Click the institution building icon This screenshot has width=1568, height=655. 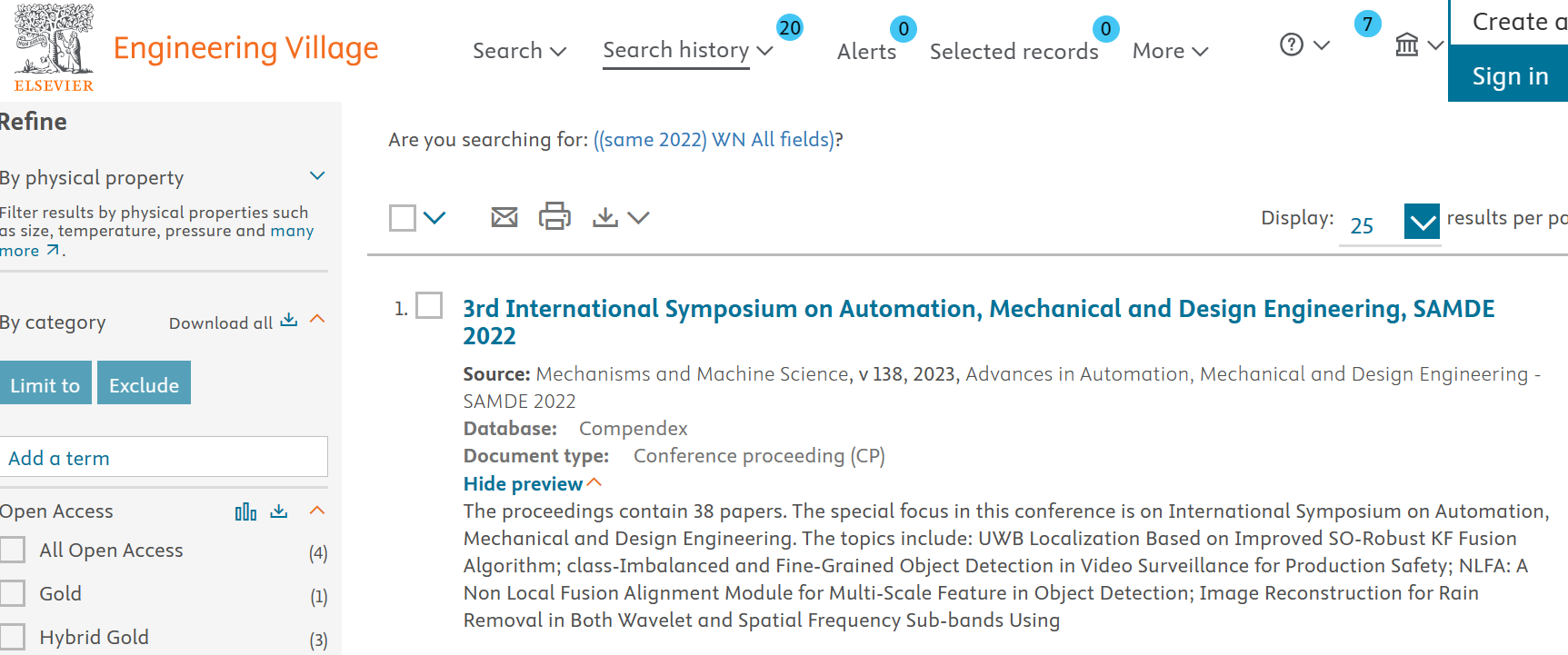(x=1406, y=45)
